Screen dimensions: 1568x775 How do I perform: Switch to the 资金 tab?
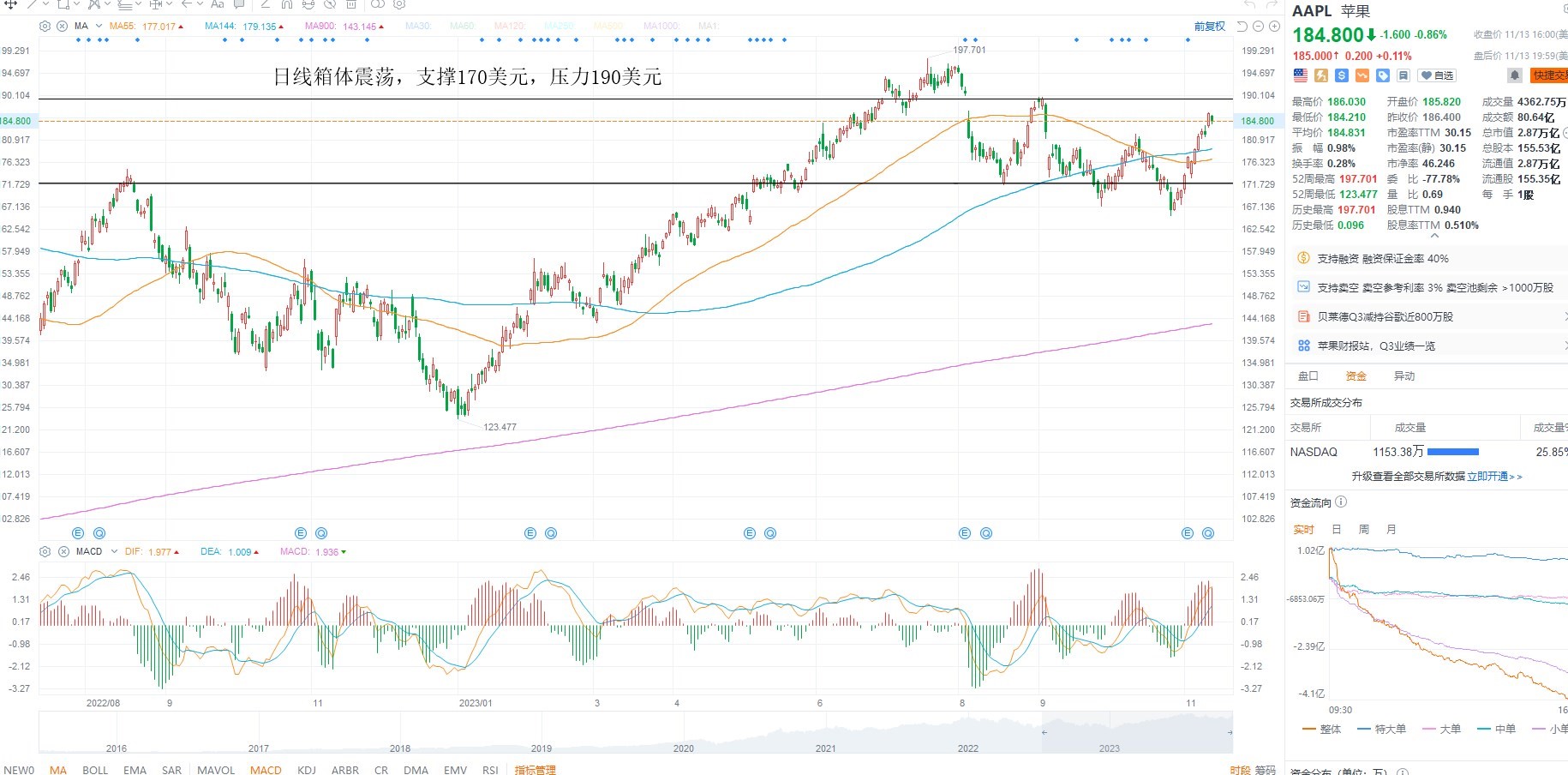click(x=1356, y=376)
